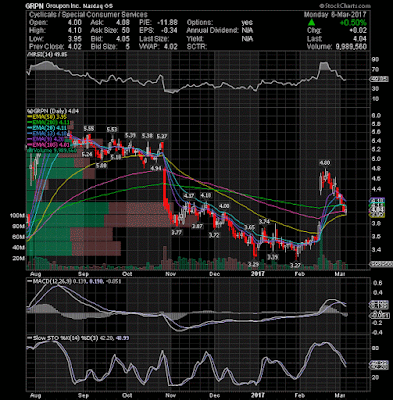Click the 0.6 level on the MACD axis
Viewport: 393px width, 400px height.
click(377, 283)
